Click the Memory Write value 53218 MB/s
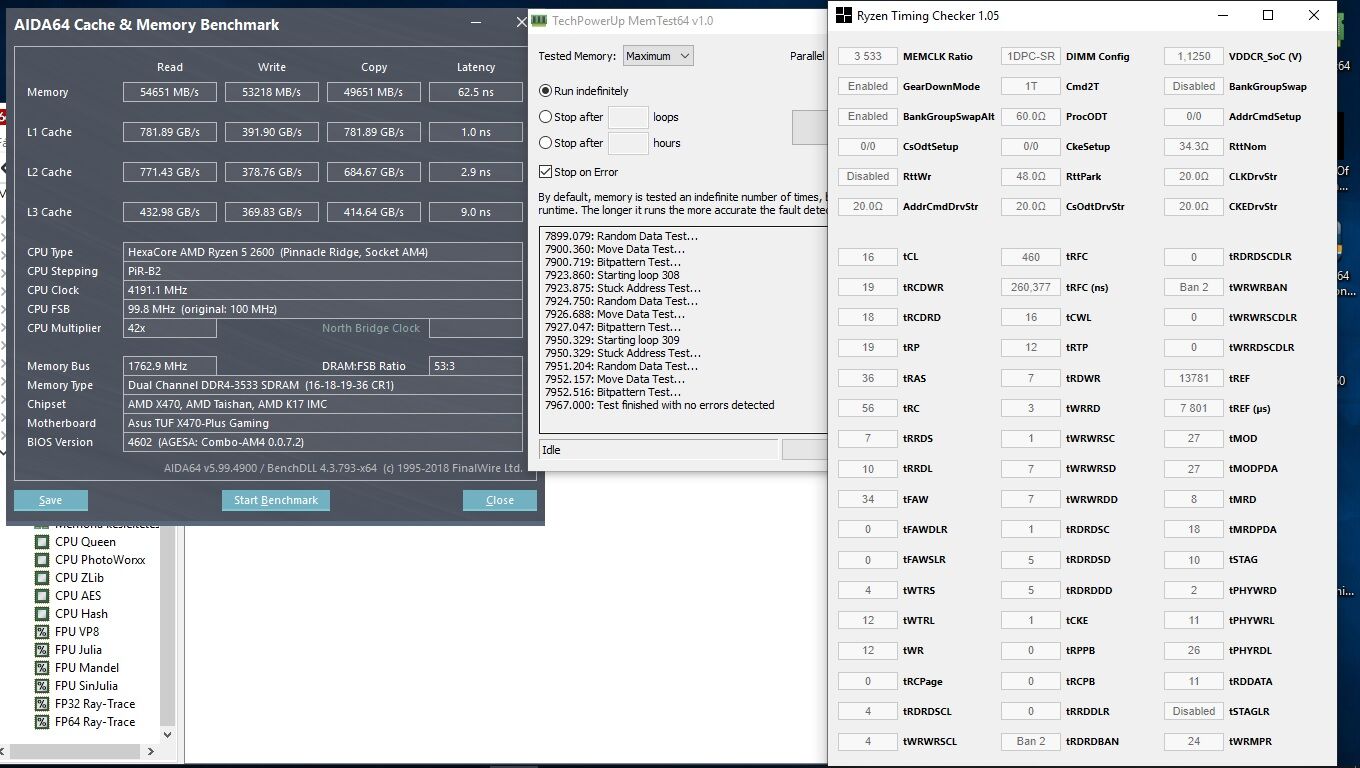 click(272, 92)
